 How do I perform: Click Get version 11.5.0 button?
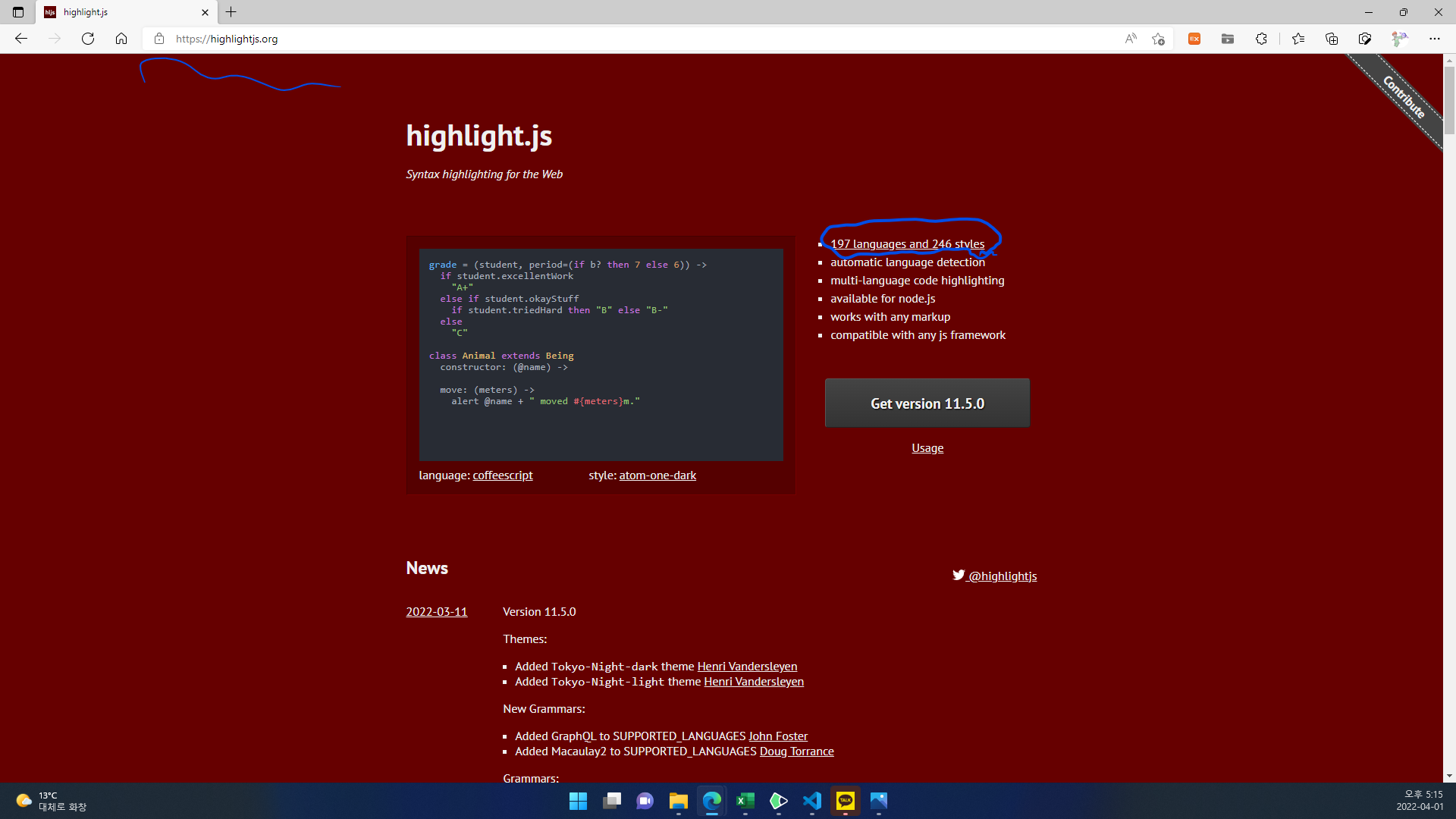coord(927,403)
